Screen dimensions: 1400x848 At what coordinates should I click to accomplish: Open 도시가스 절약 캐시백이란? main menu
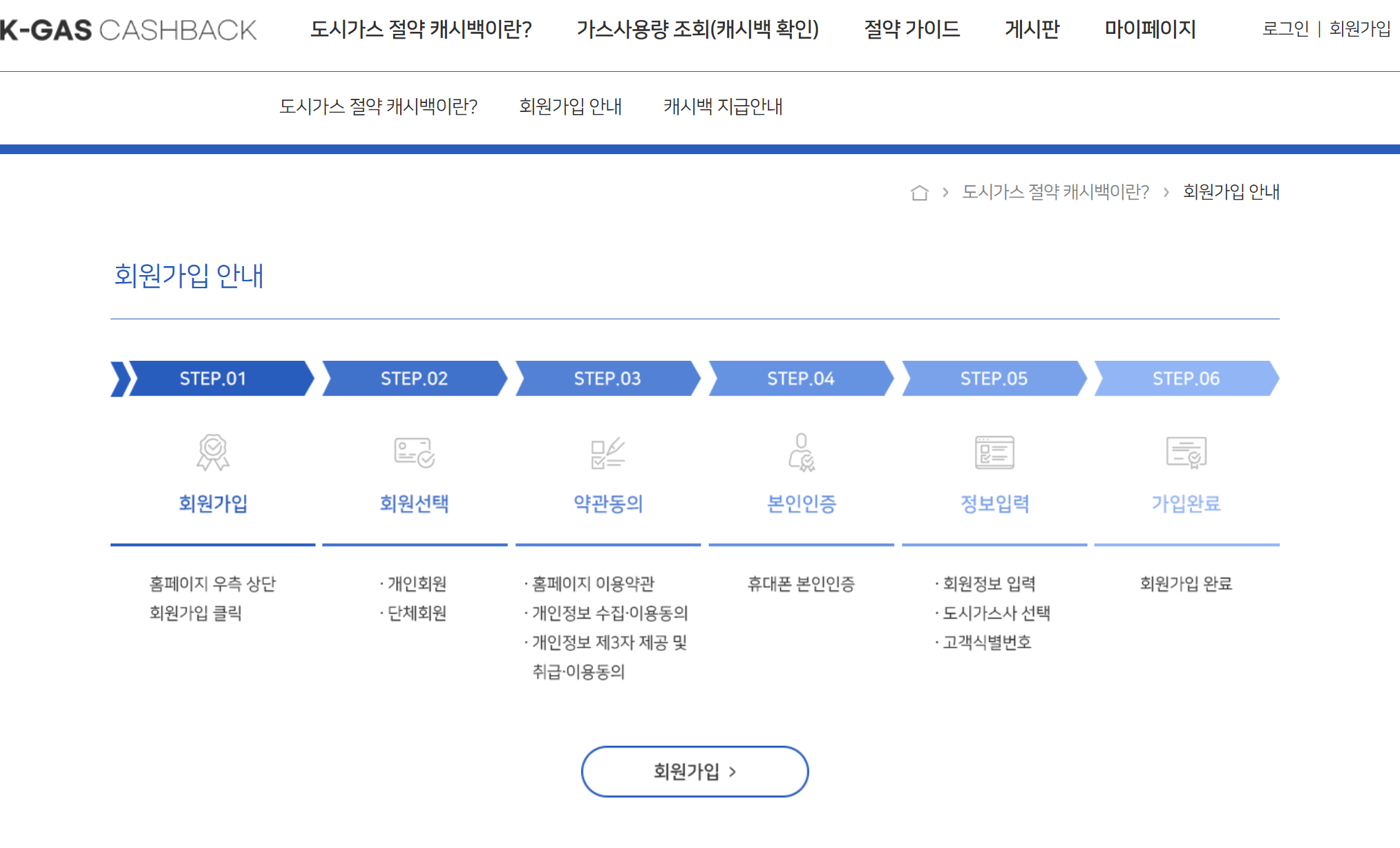click(x=421, y=30)
